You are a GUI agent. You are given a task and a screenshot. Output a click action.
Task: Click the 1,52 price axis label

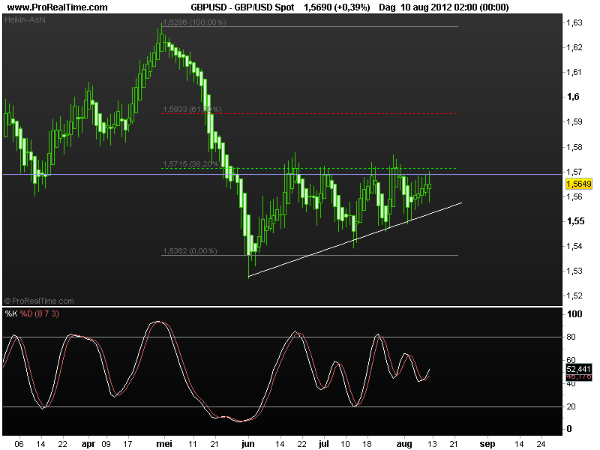coord(574,295)
